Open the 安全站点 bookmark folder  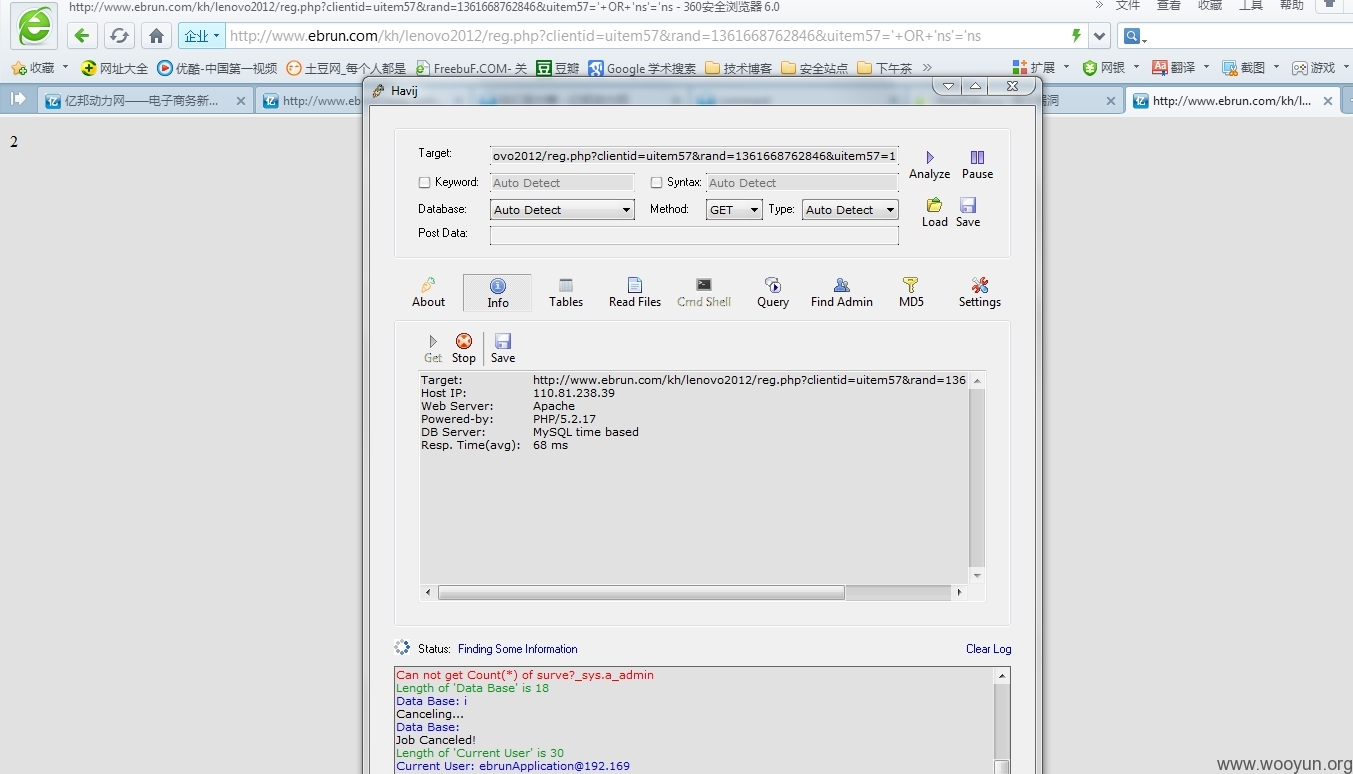(x=815, y=68)
